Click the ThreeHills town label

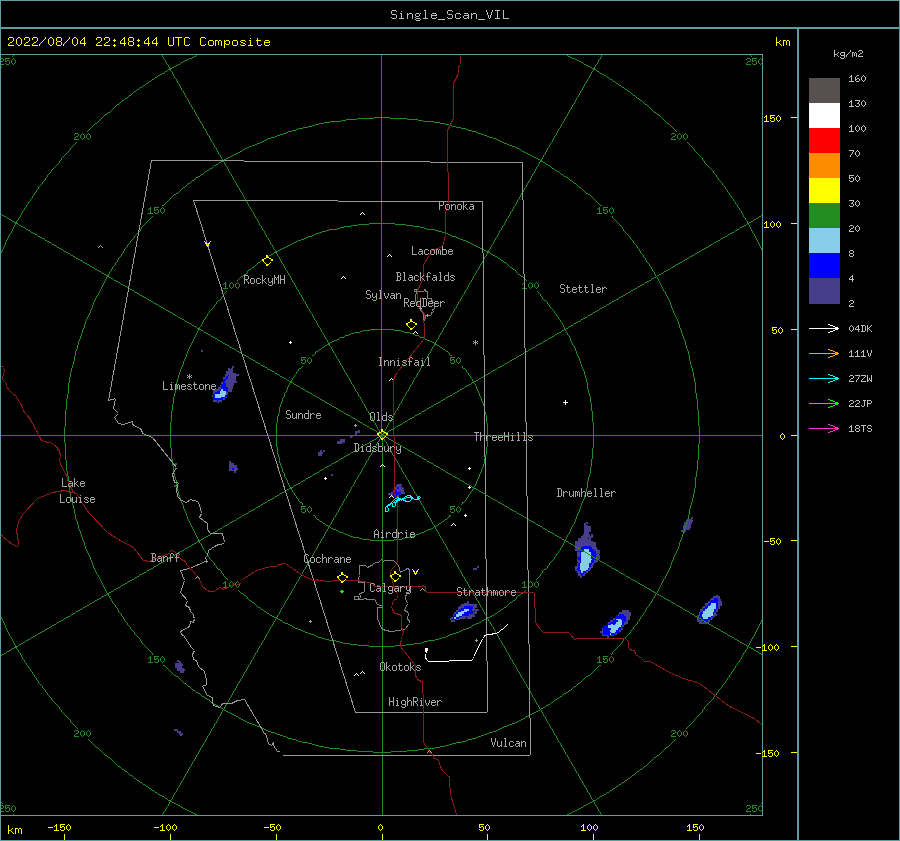(x=503, y=437)
